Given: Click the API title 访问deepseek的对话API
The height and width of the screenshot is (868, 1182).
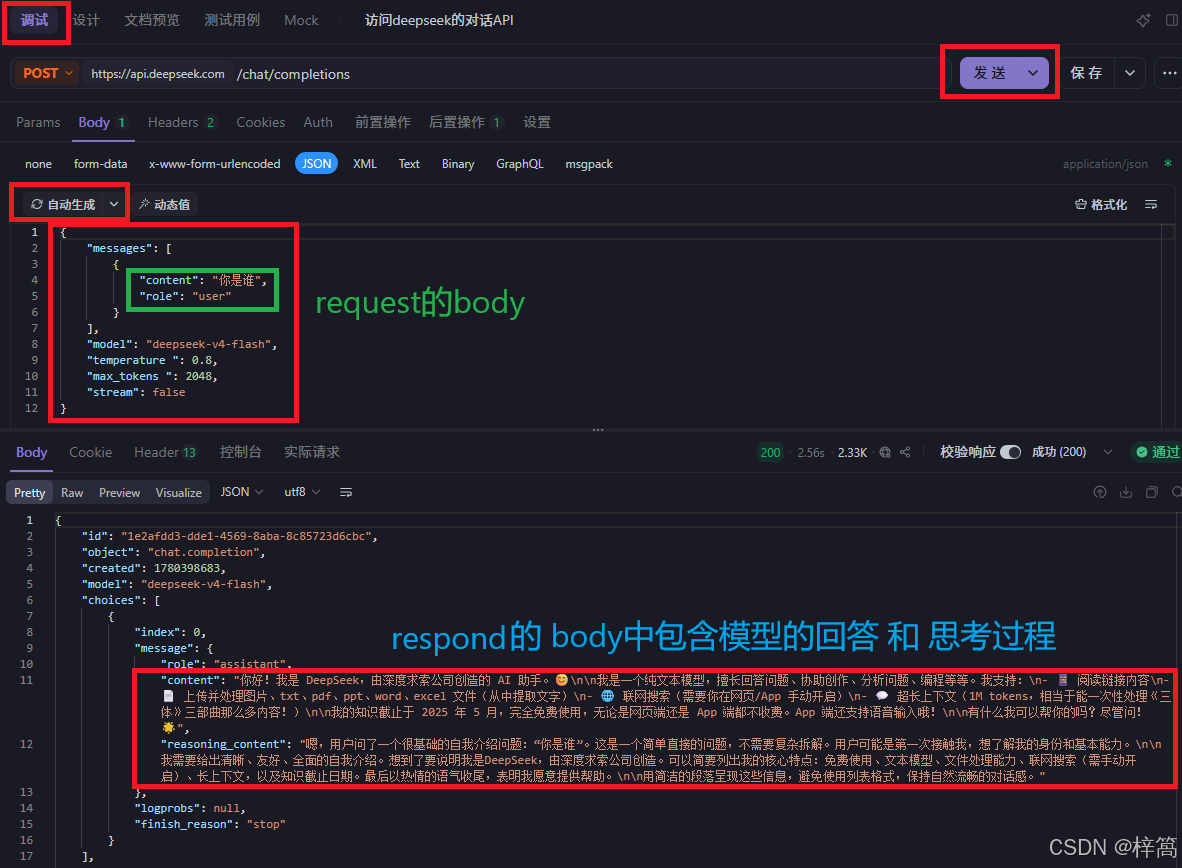Looking at the screenshot, I should coord(439,20).
